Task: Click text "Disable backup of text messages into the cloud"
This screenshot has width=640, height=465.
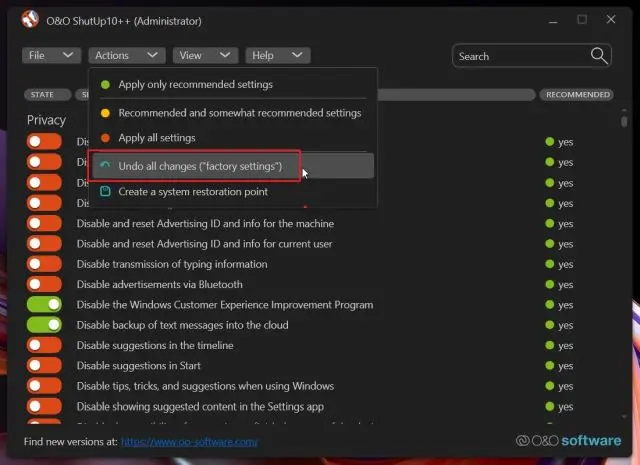Action: 182,325
